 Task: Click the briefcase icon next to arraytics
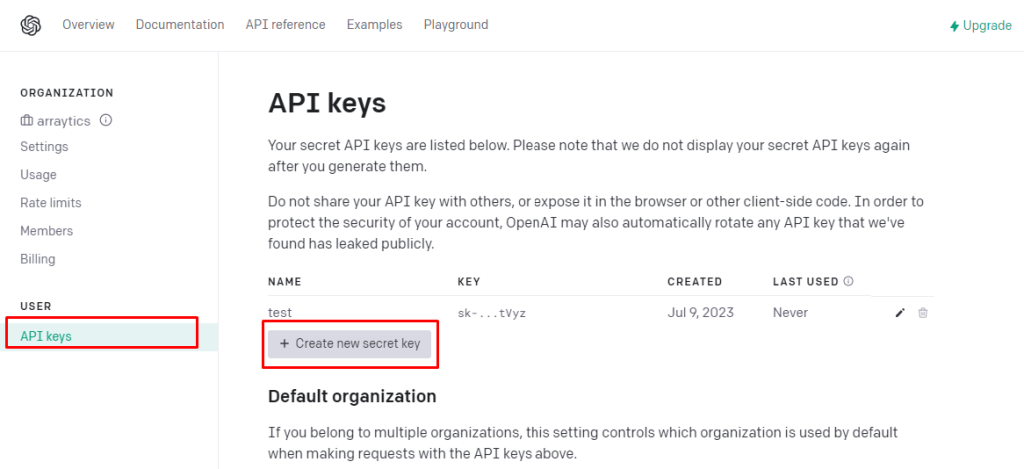coord(27,121)
